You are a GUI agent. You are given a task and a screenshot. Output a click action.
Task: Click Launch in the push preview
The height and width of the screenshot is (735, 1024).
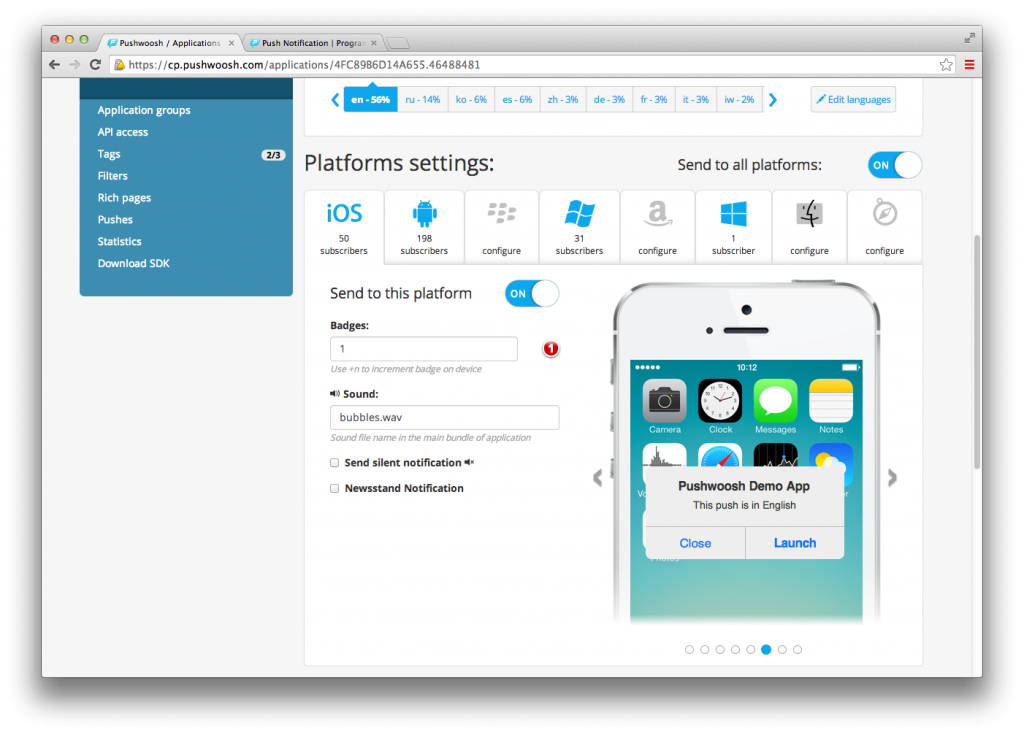(795, 543)
